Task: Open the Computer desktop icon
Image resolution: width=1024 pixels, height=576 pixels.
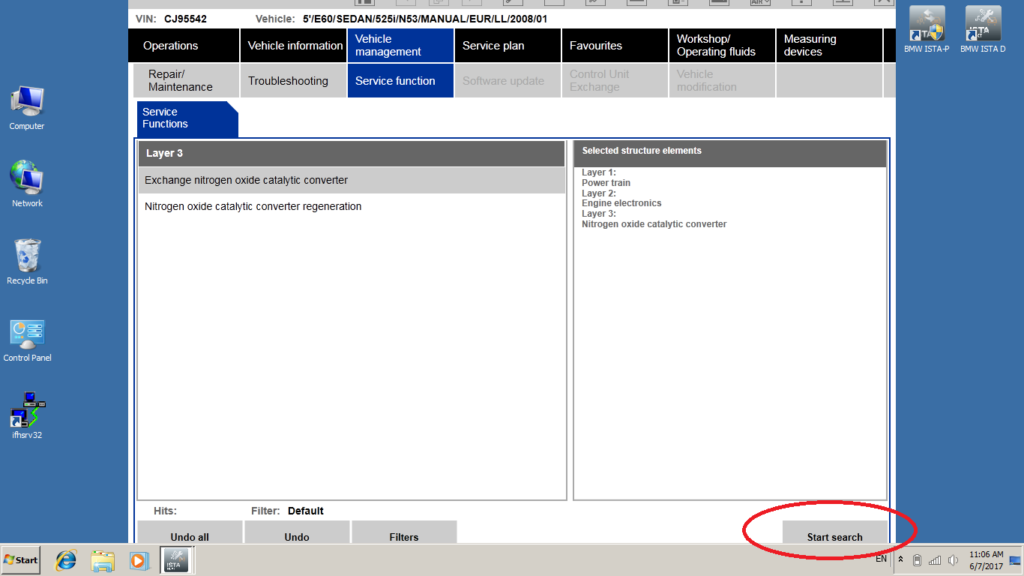Action: pos(27,108)
